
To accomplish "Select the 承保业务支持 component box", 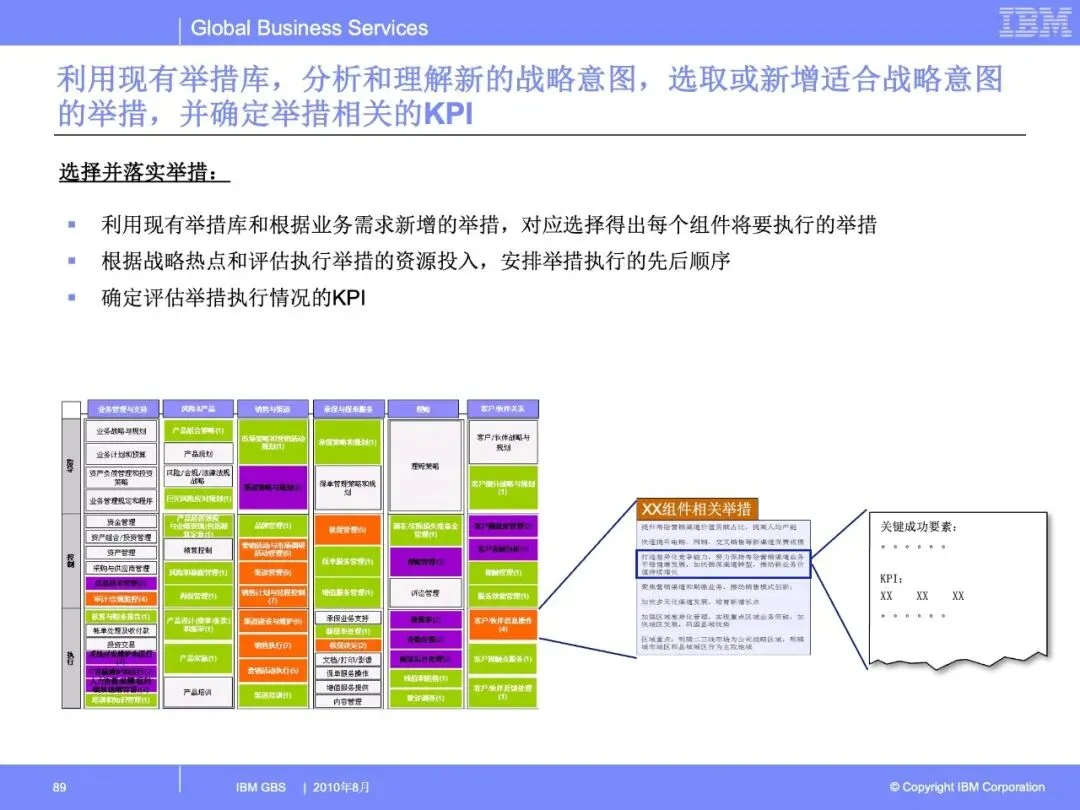I will (x=348, y=618).
